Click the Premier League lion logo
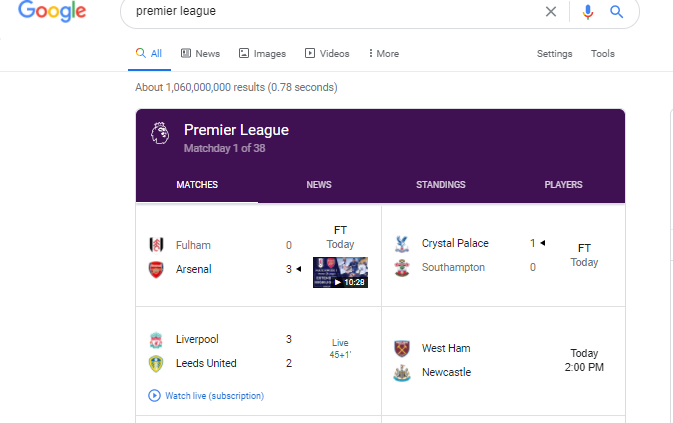The width and height of the screenshot is (673, 423). pos(160,133)
